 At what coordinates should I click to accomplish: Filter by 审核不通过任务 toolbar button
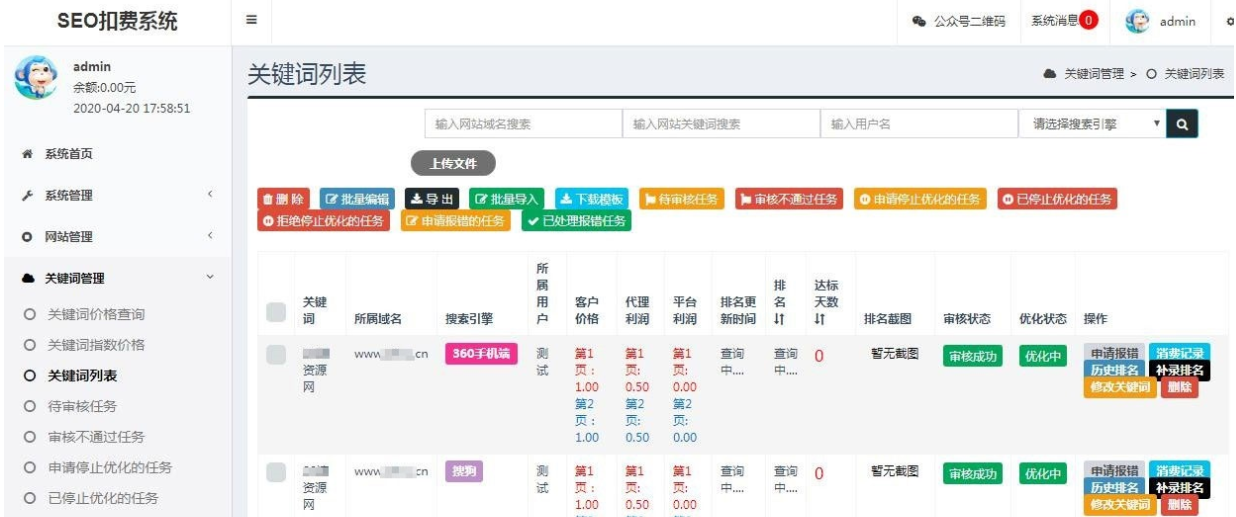(789, 199)
